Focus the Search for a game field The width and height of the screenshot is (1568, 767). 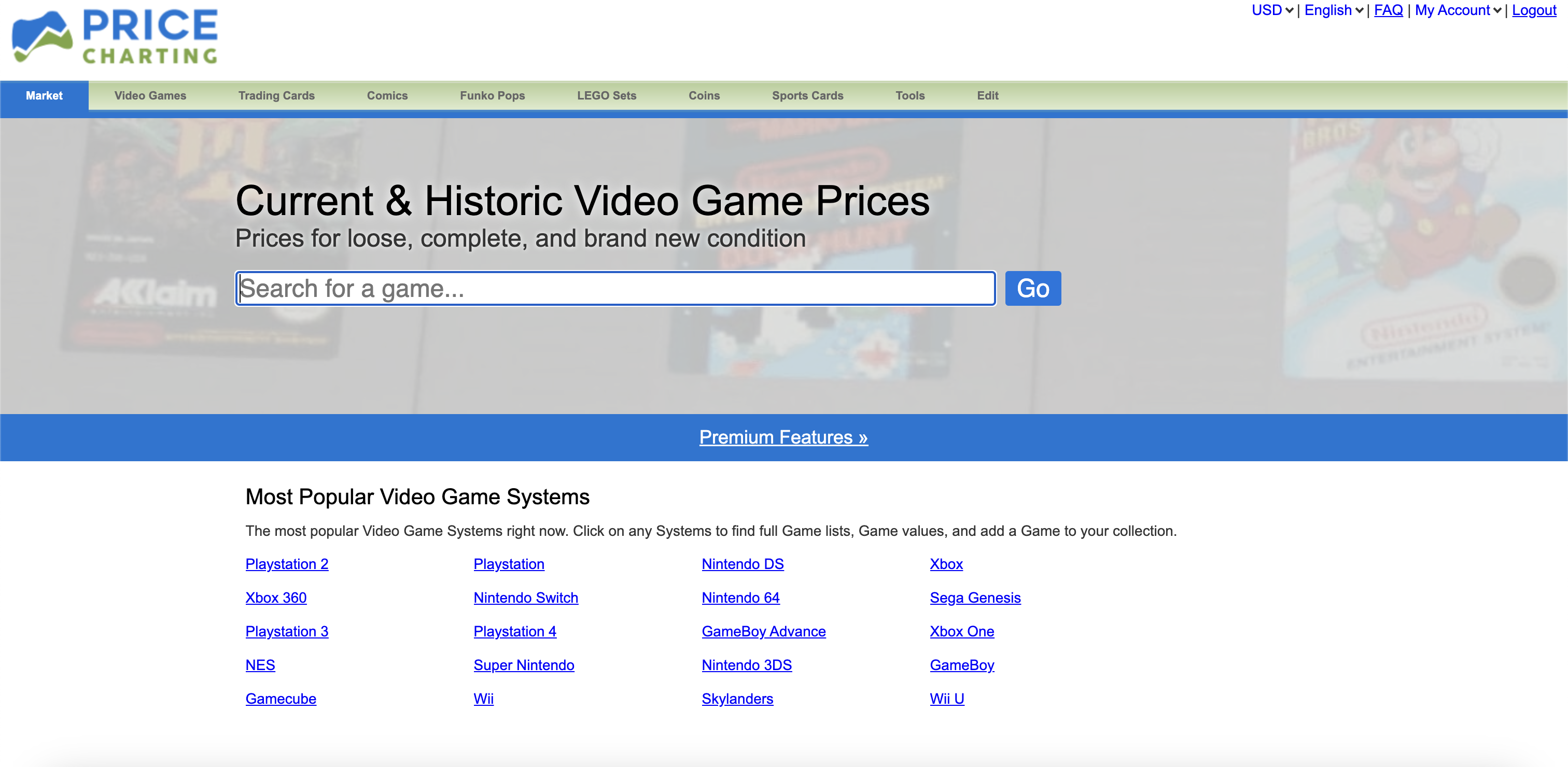point(615,288)
